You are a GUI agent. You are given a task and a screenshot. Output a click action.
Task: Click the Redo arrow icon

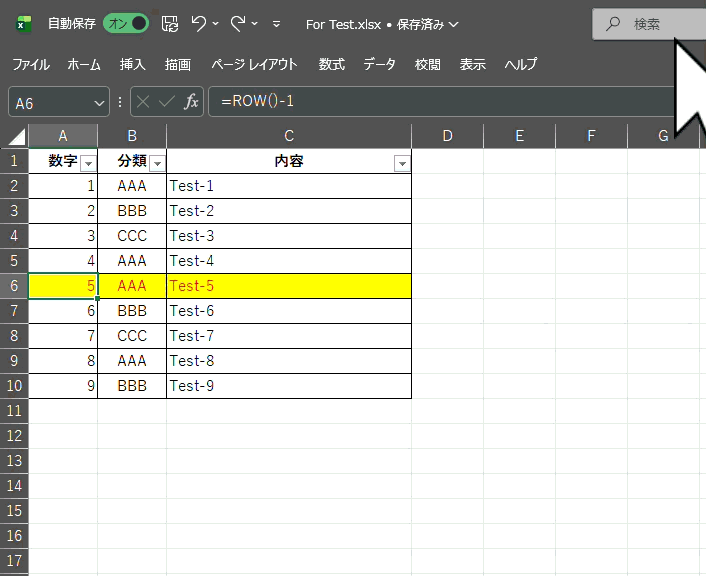[238, 23]
